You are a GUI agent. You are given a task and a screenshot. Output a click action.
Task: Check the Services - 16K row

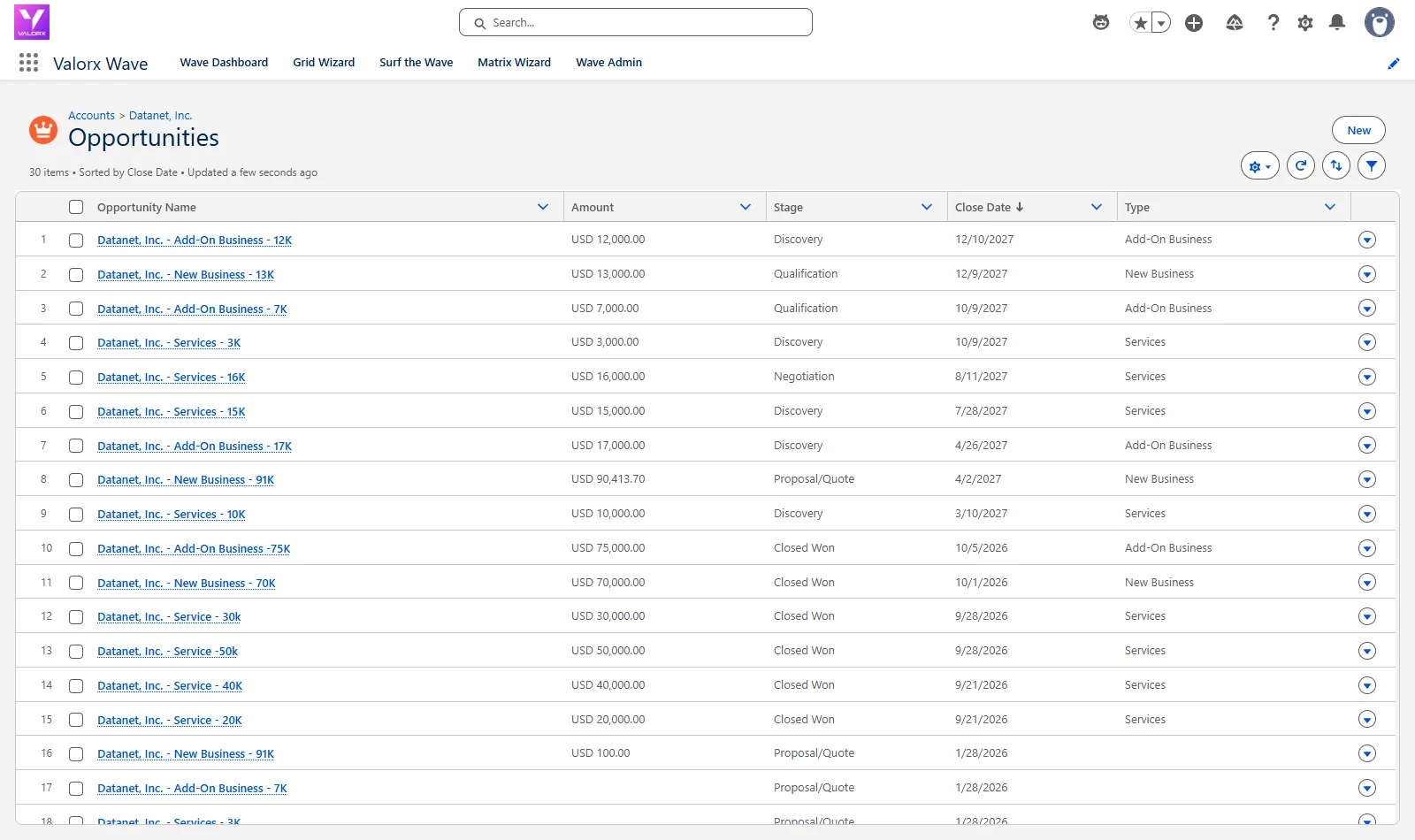[76, 378]
